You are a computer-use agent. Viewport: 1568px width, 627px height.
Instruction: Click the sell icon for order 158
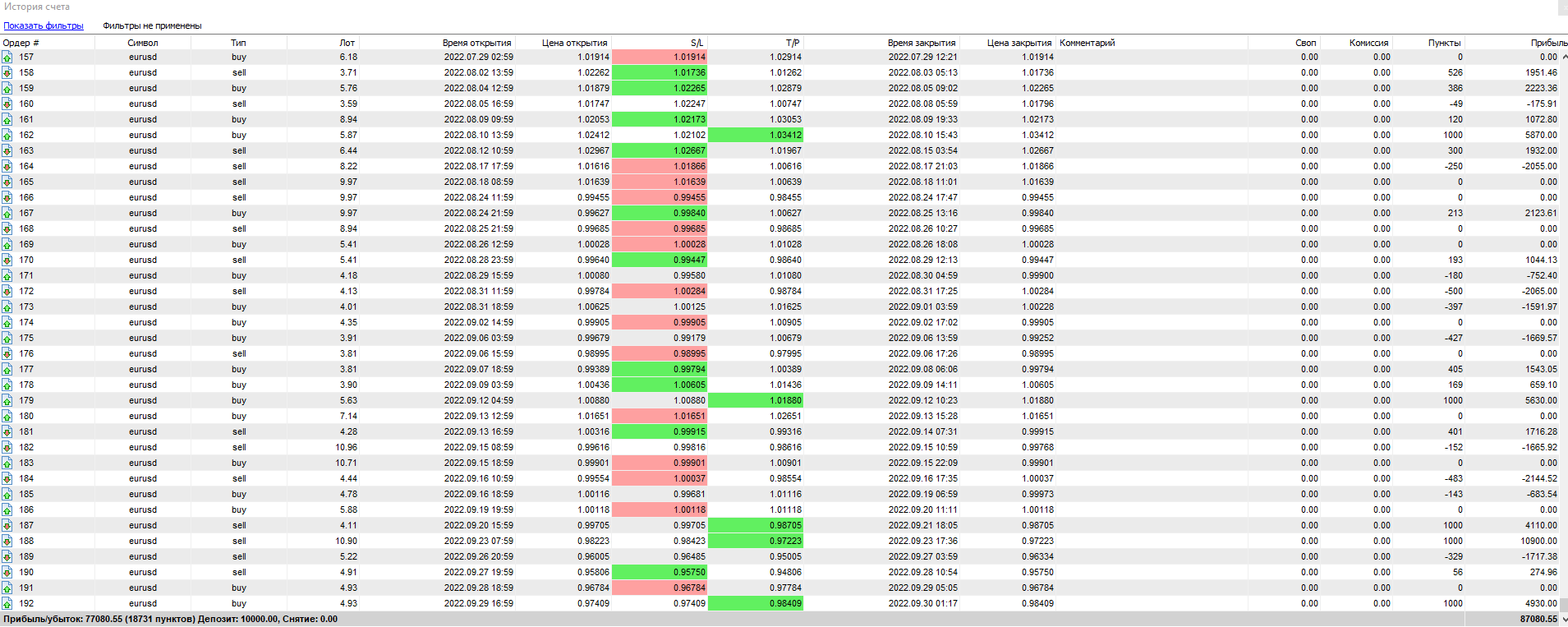point(7,73)
